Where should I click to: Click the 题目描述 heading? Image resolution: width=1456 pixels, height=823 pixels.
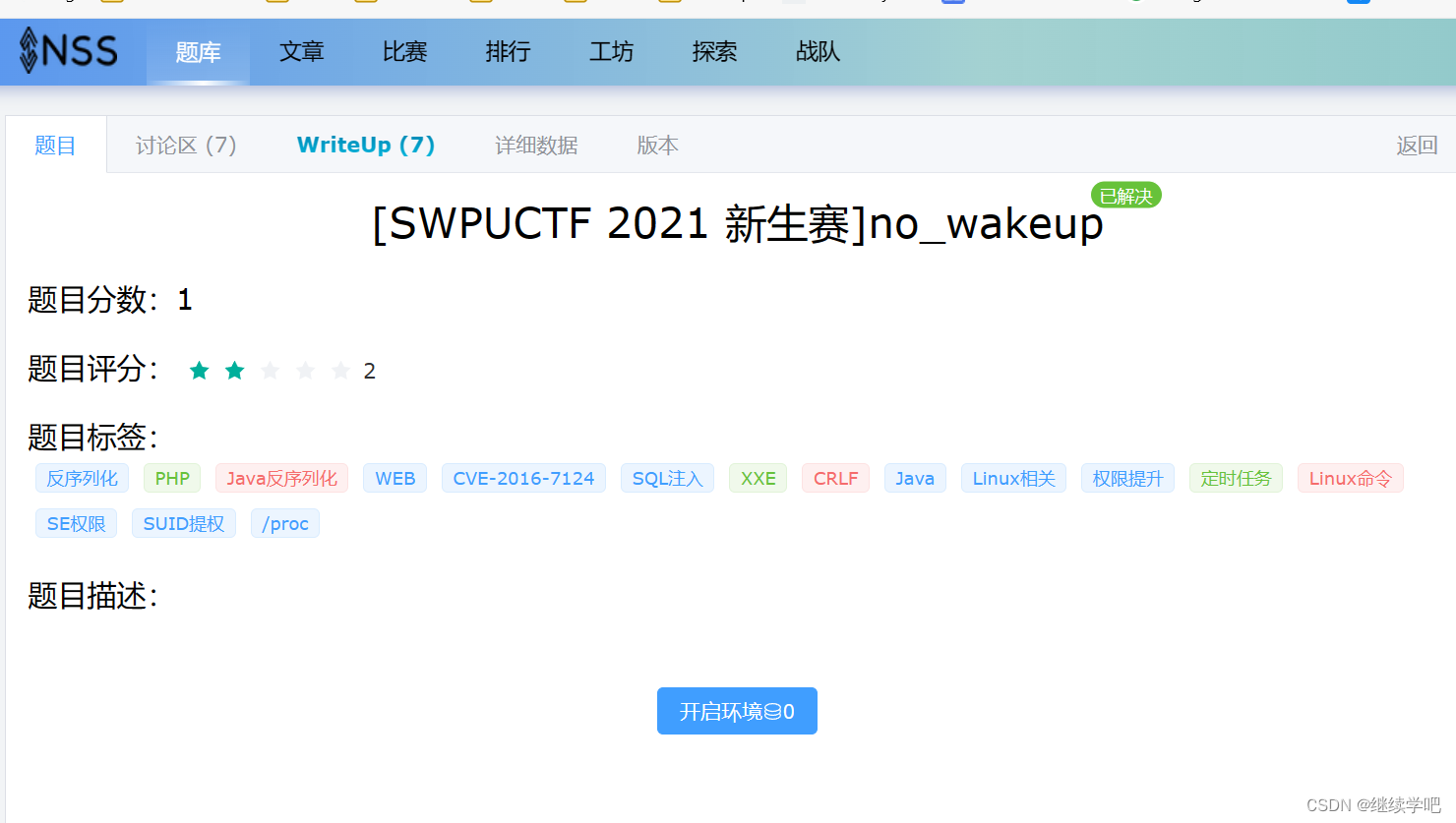click(x=91, y=596)
